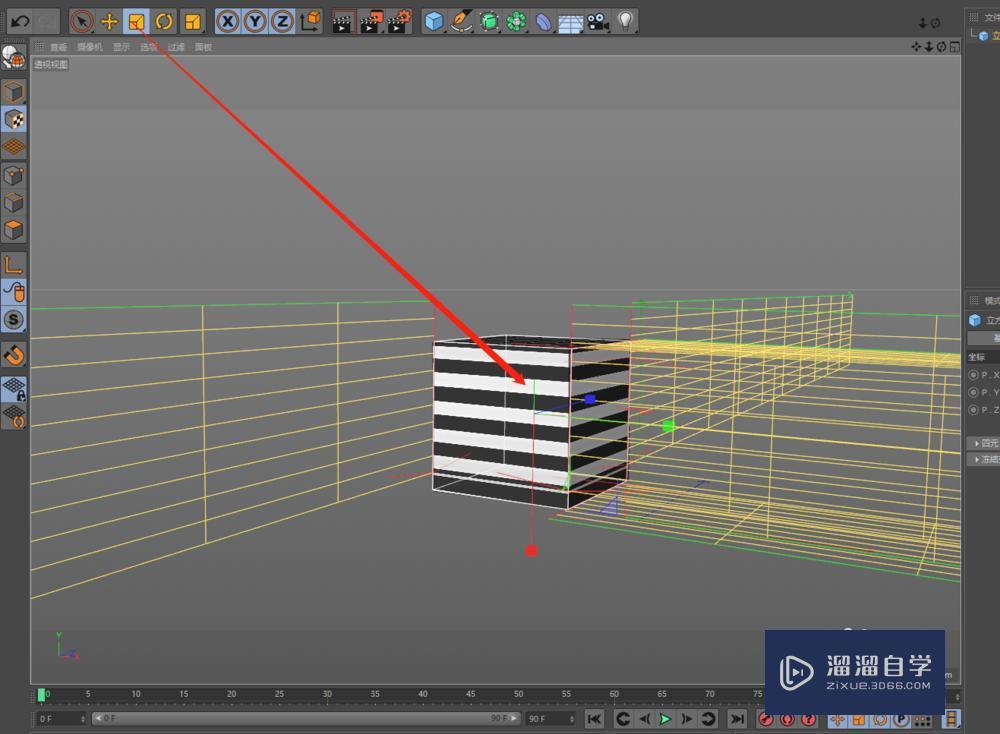Open viewport Cameras menu (摄像机)
Viewport: 1000px width, 734px height.
tap(90, 47)
